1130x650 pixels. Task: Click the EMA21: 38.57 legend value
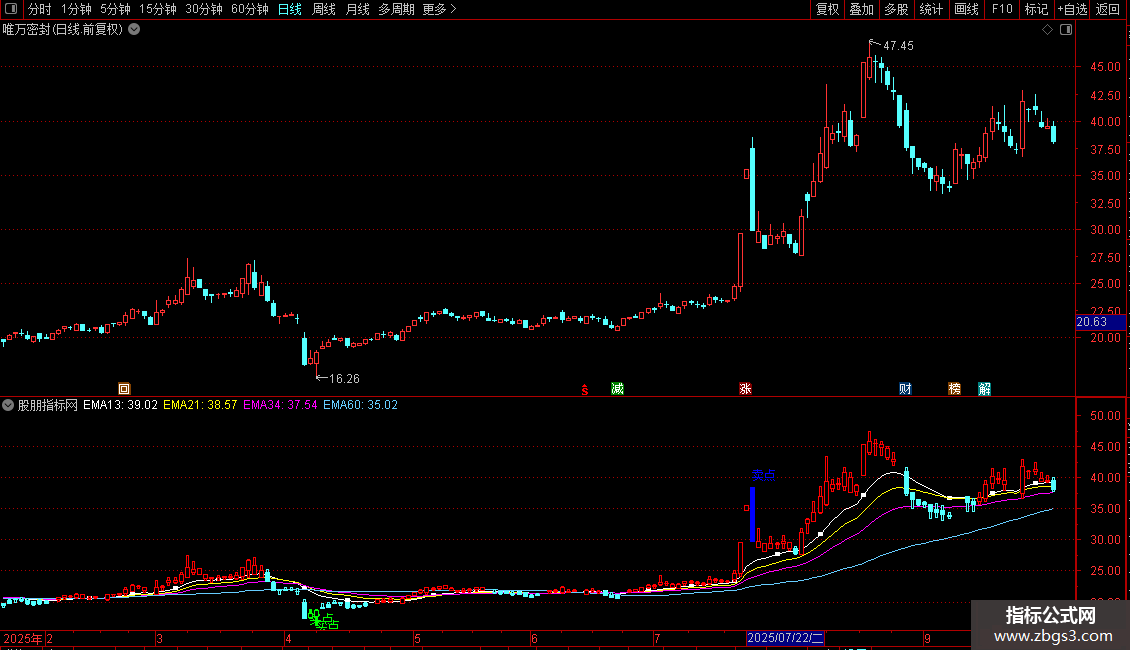click(x=200, y=405)
